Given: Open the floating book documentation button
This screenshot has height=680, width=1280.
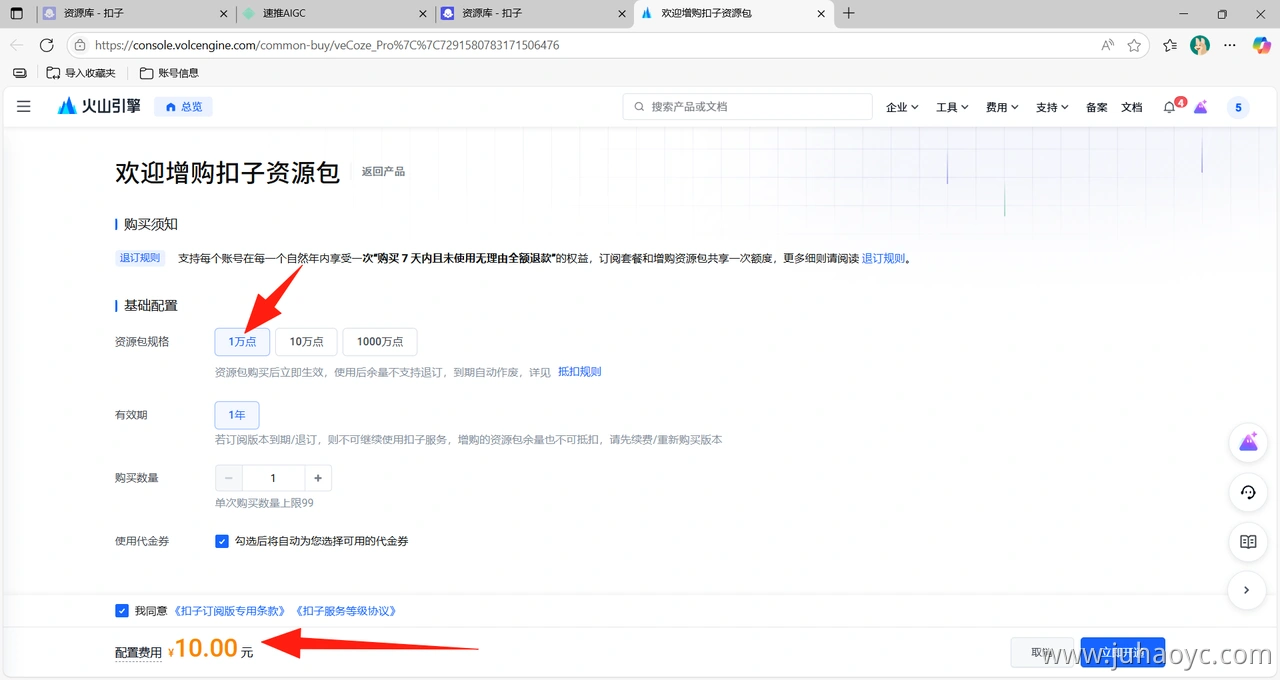Looking at the screenshot, I should pyautogui.click(x=1248, y=542).
